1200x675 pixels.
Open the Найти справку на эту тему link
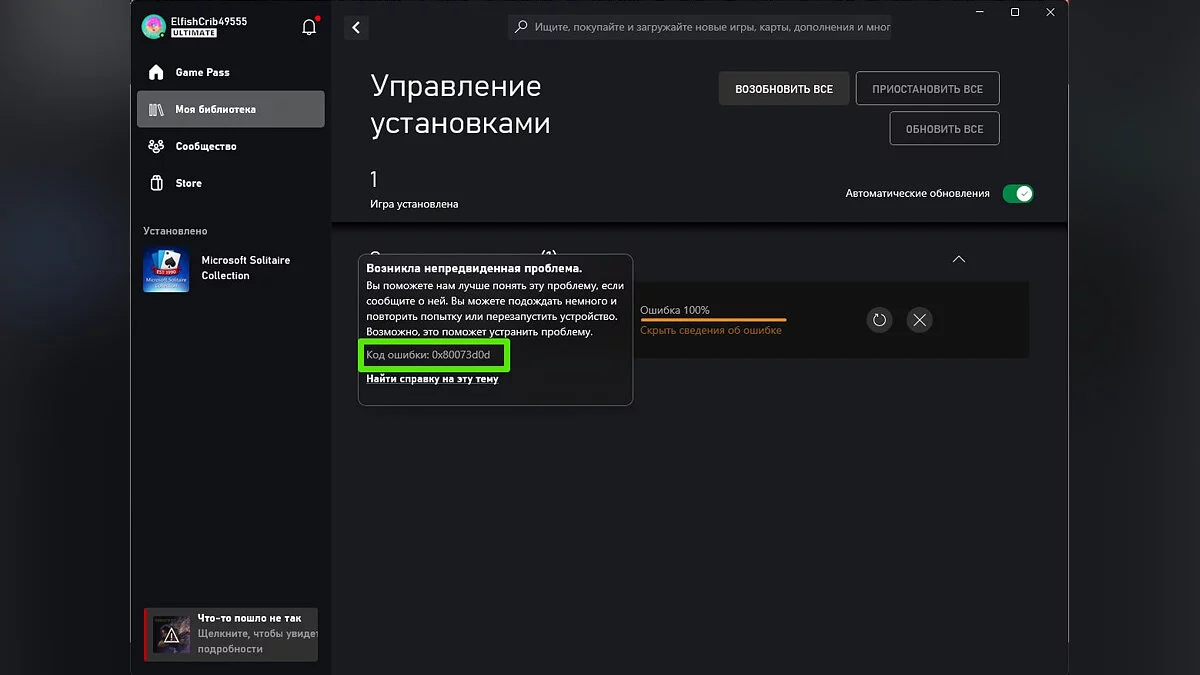pos(432,379)
